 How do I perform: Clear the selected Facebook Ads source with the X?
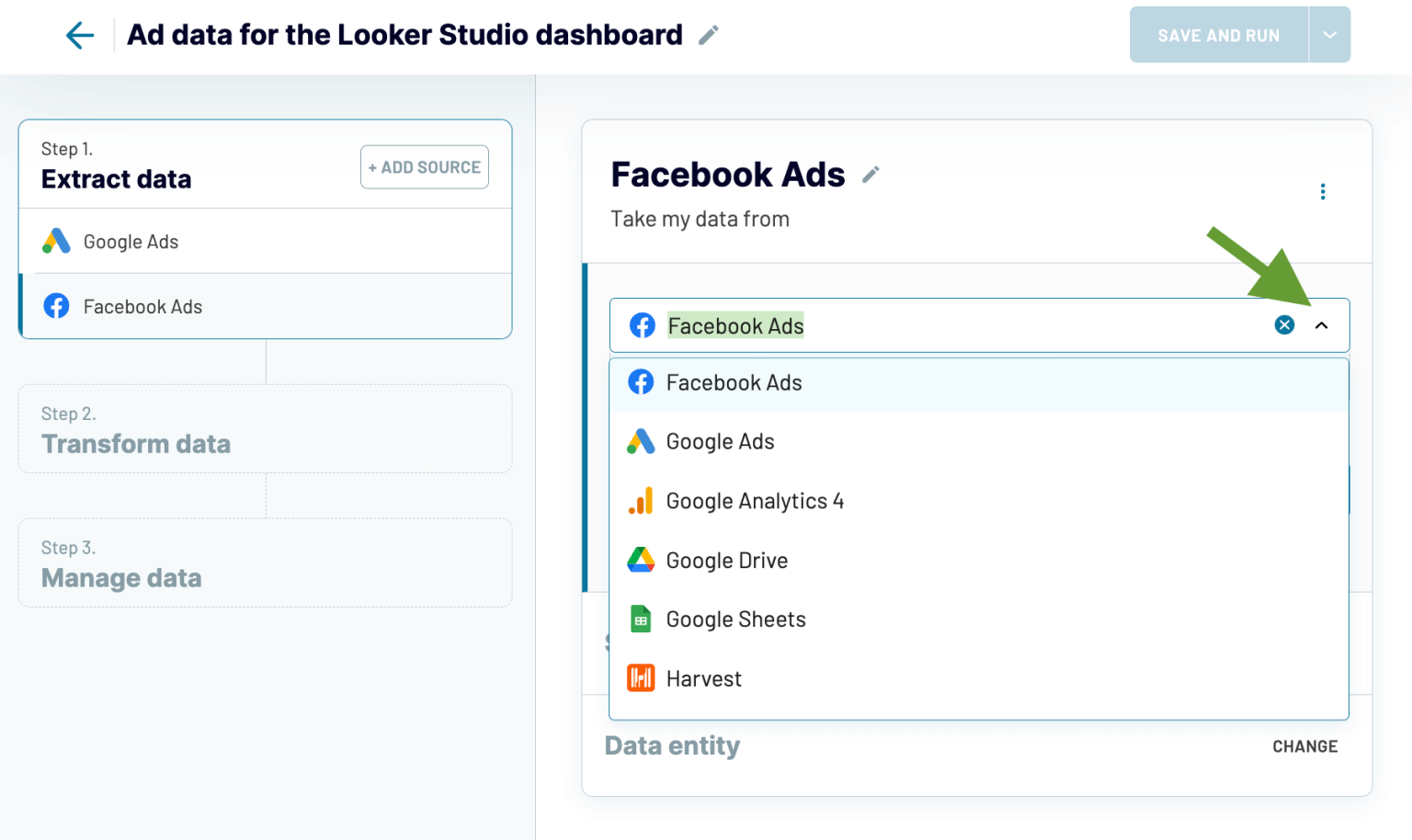(1284, 324)
